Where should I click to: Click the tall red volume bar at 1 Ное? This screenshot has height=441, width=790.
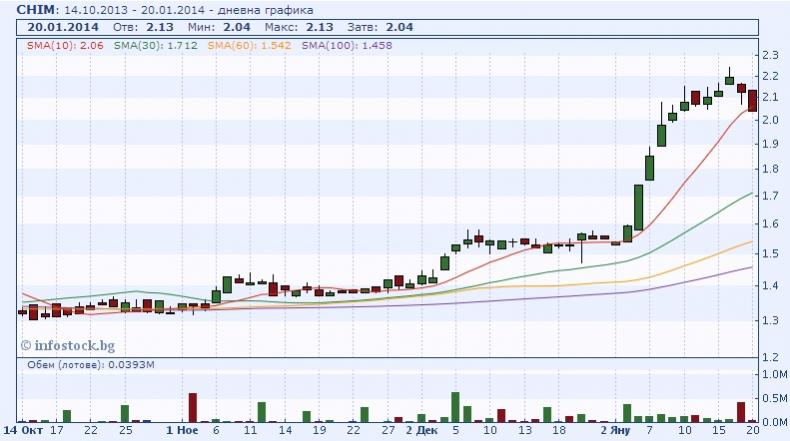pyautogui.click(x=192, y=407)
